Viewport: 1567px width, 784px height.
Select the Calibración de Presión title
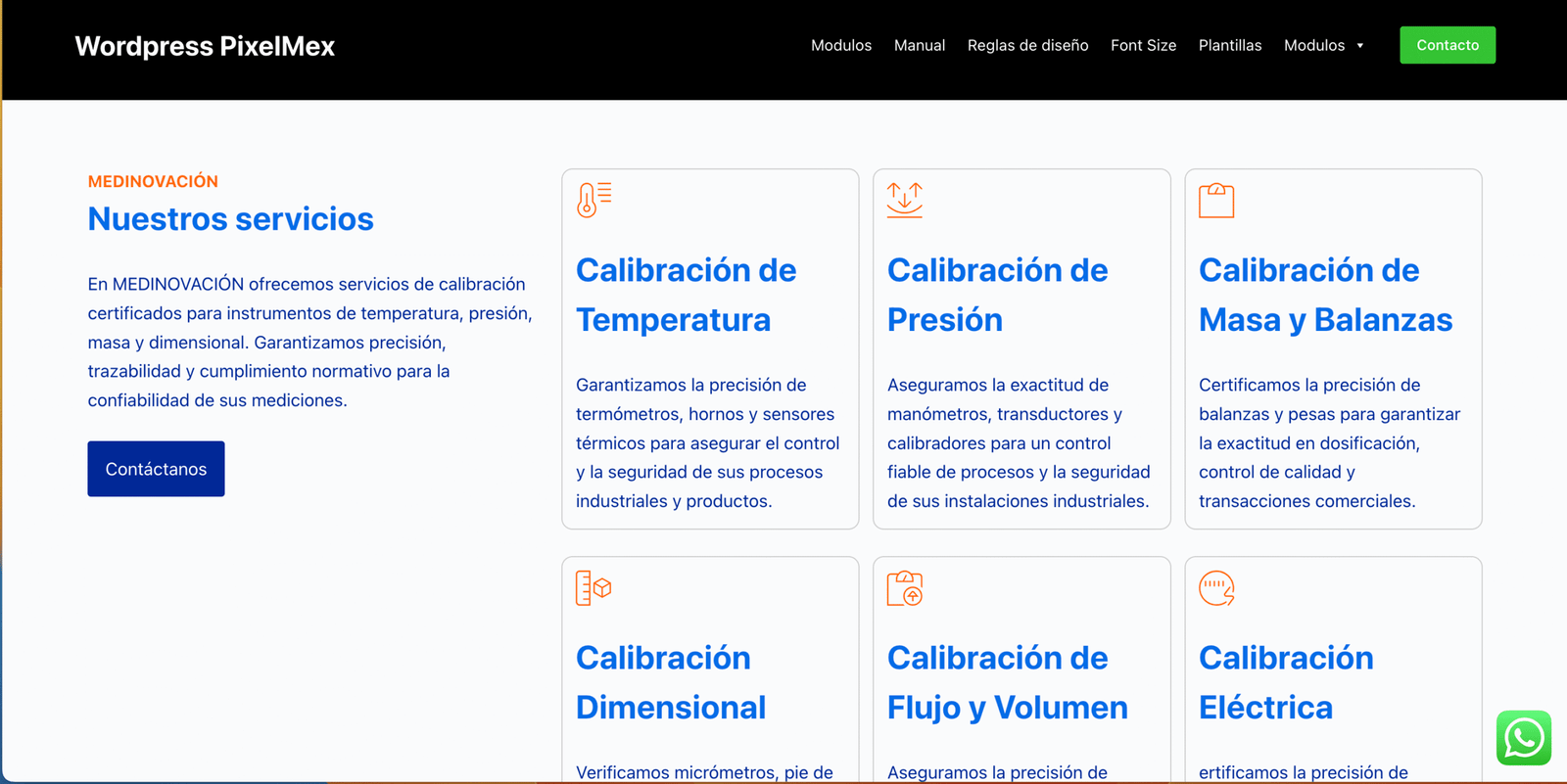coord(997,295)
